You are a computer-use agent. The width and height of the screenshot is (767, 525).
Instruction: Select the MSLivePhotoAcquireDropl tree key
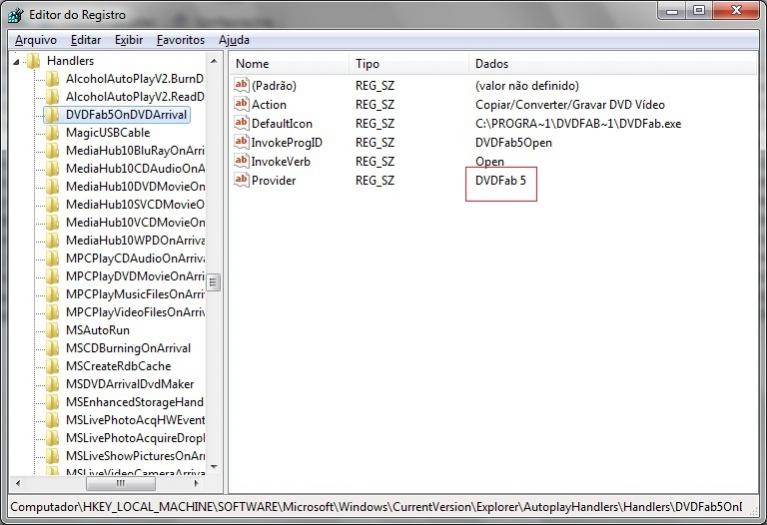[x=135, y=438]
